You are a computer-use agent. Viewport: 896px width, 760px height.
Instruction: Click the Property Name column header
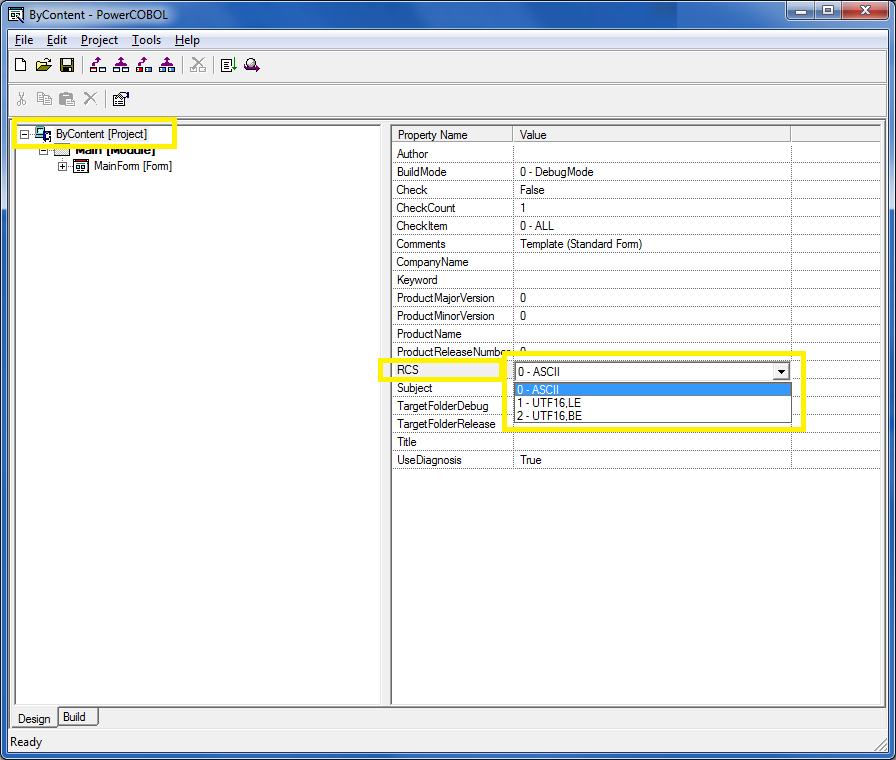coord(453,135)
